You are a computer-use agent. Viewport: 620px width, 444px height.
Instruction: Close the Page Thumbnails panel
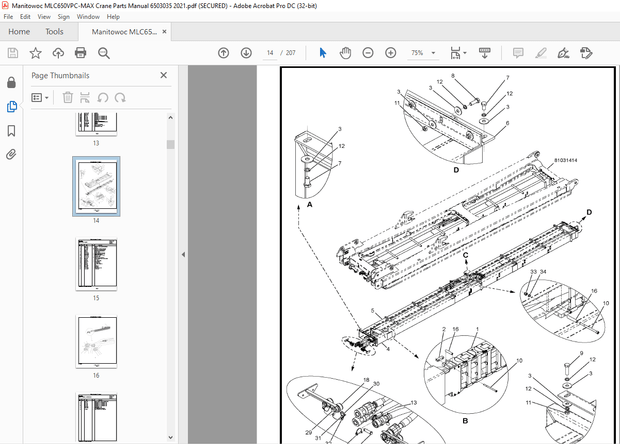pyautogui.click(x=164, y=75)
